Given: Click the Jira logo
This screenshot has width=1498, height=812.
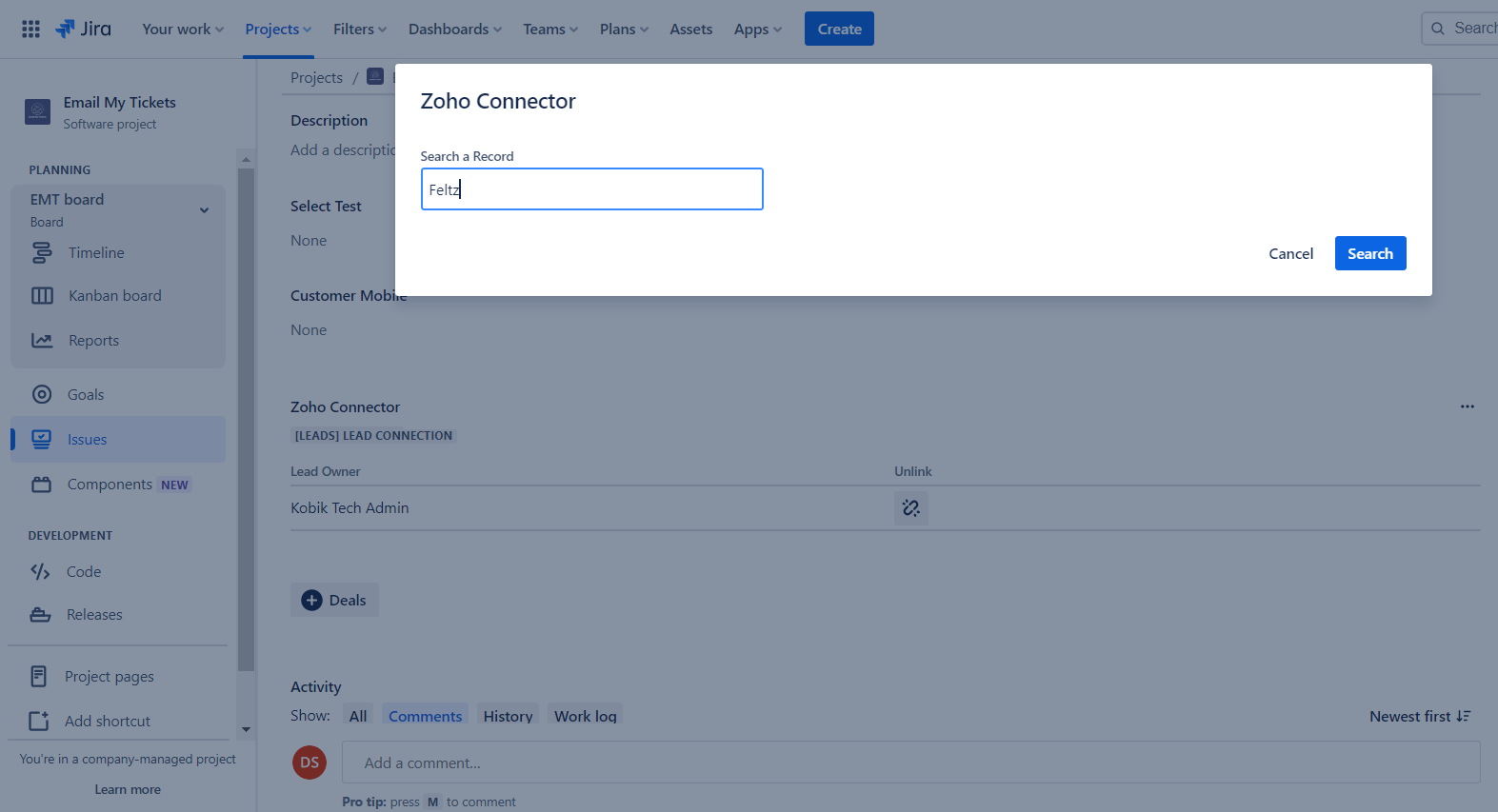Looking at the screenshot, I should point(83,29).
